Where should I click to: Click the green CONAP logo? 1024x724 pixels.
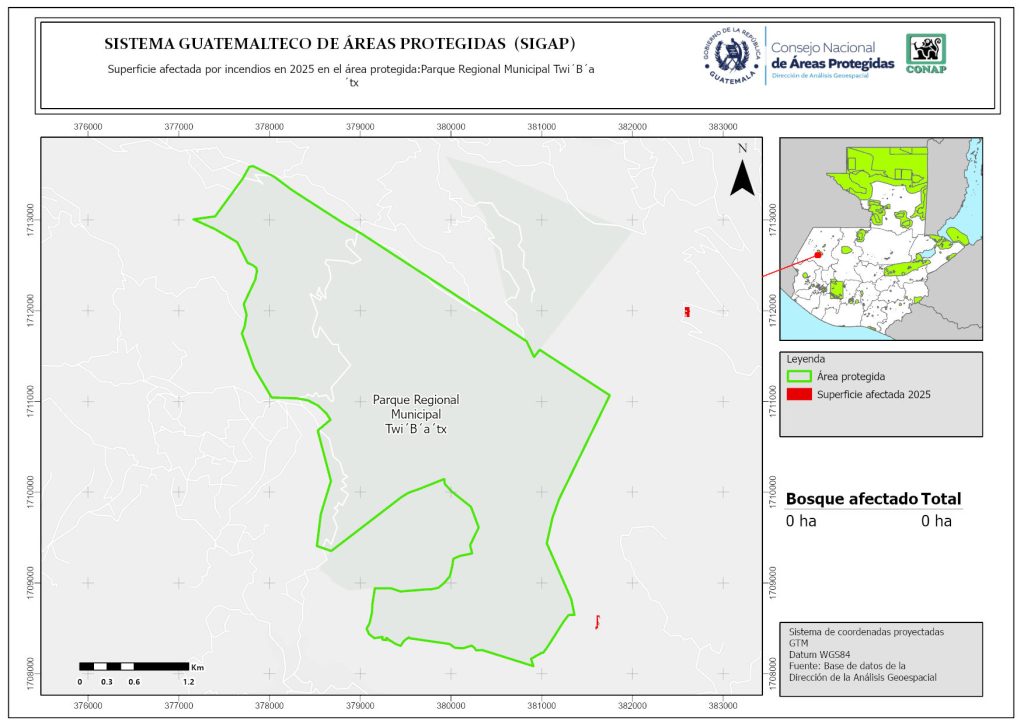pos(925,54)
